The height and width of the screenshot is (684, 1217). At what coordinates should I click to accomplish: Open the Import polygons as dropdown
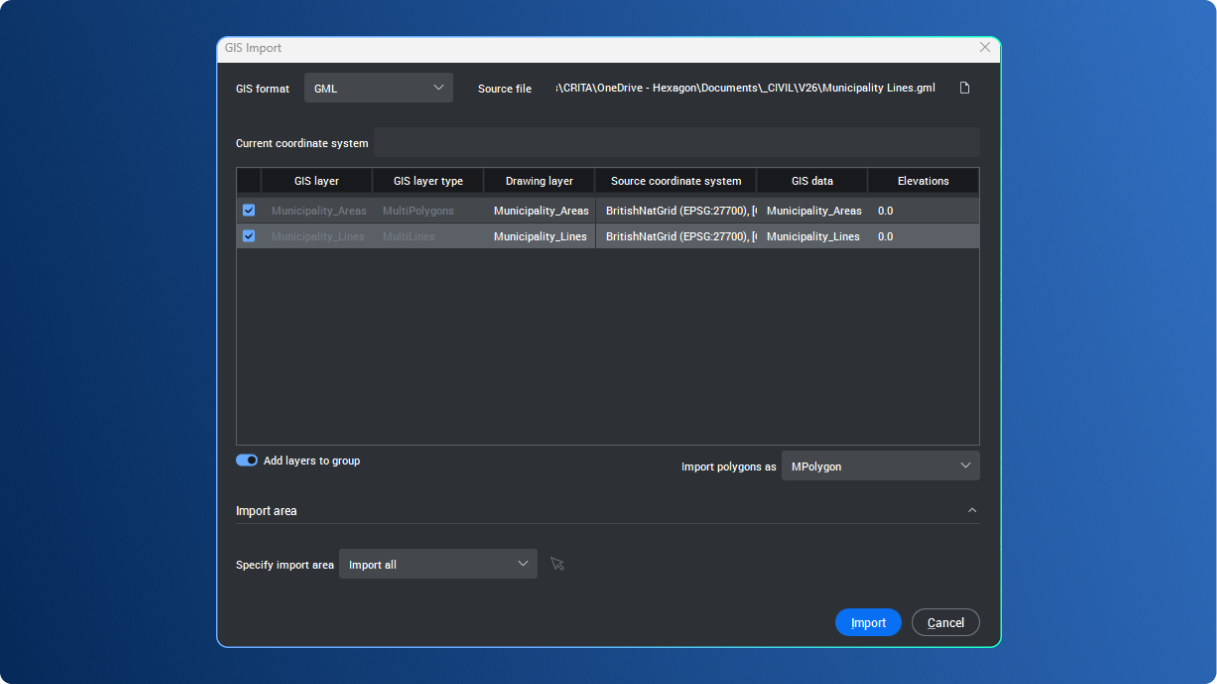(x=879, y=465)
